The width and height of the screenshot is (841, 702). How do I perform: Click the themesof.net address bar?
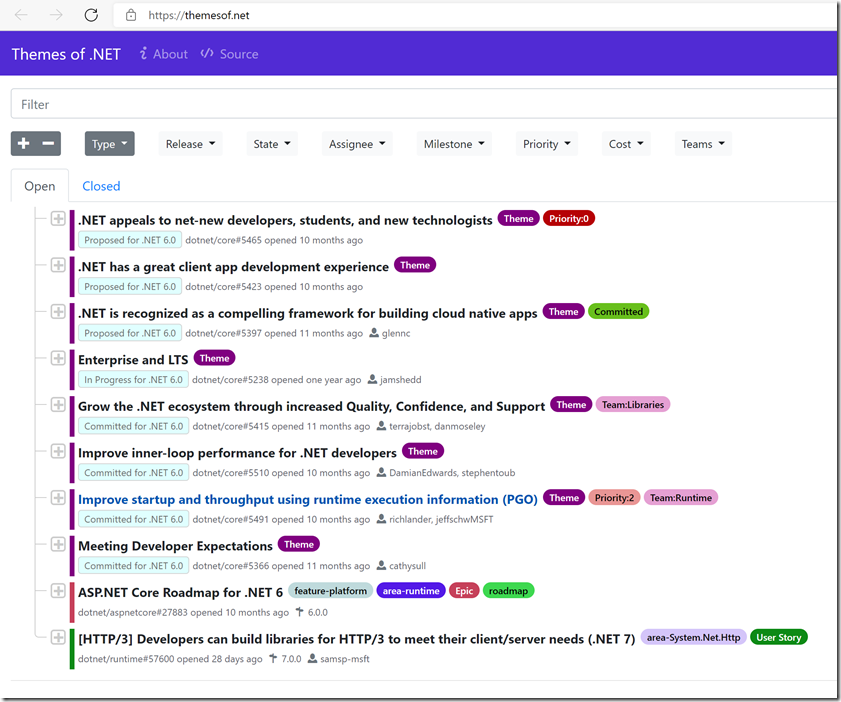pos(475,15)
